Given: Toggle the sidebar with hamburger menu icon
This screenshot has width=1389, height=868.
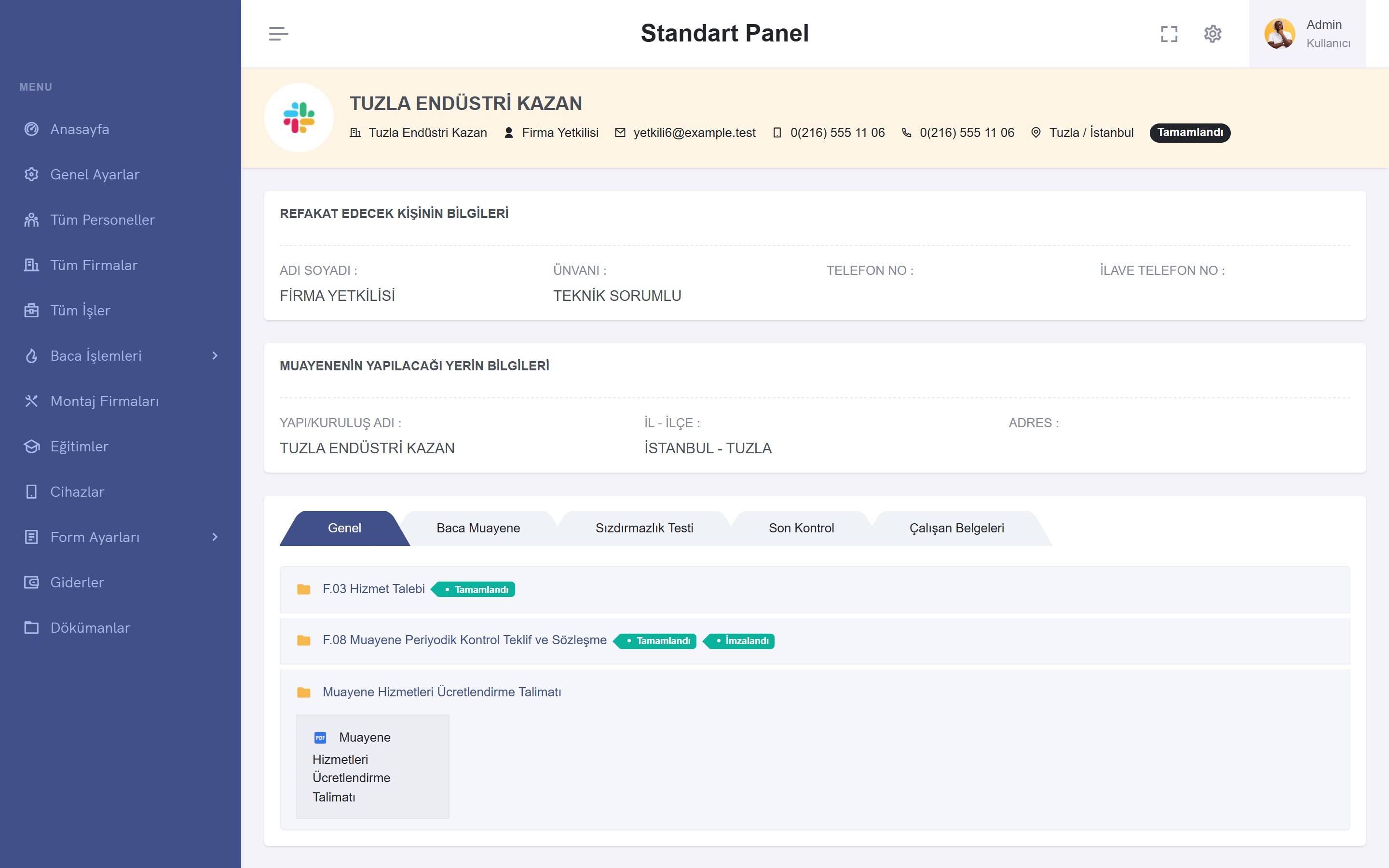Looking at the screenshot, I should [x=278, y=33].
